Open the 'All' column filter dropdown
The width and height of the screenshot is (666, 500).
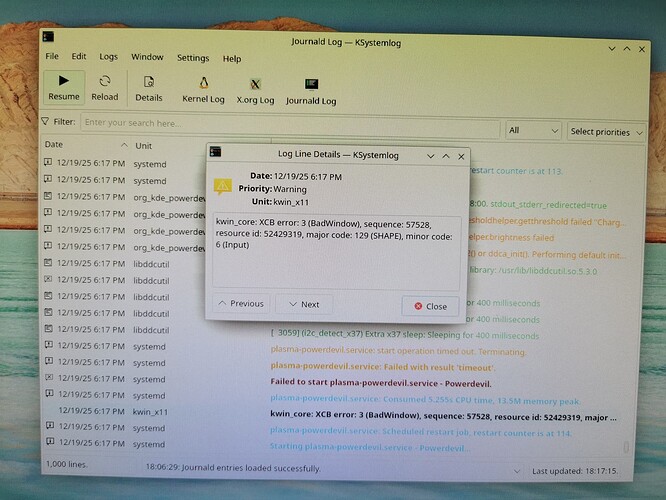(532, 130)
